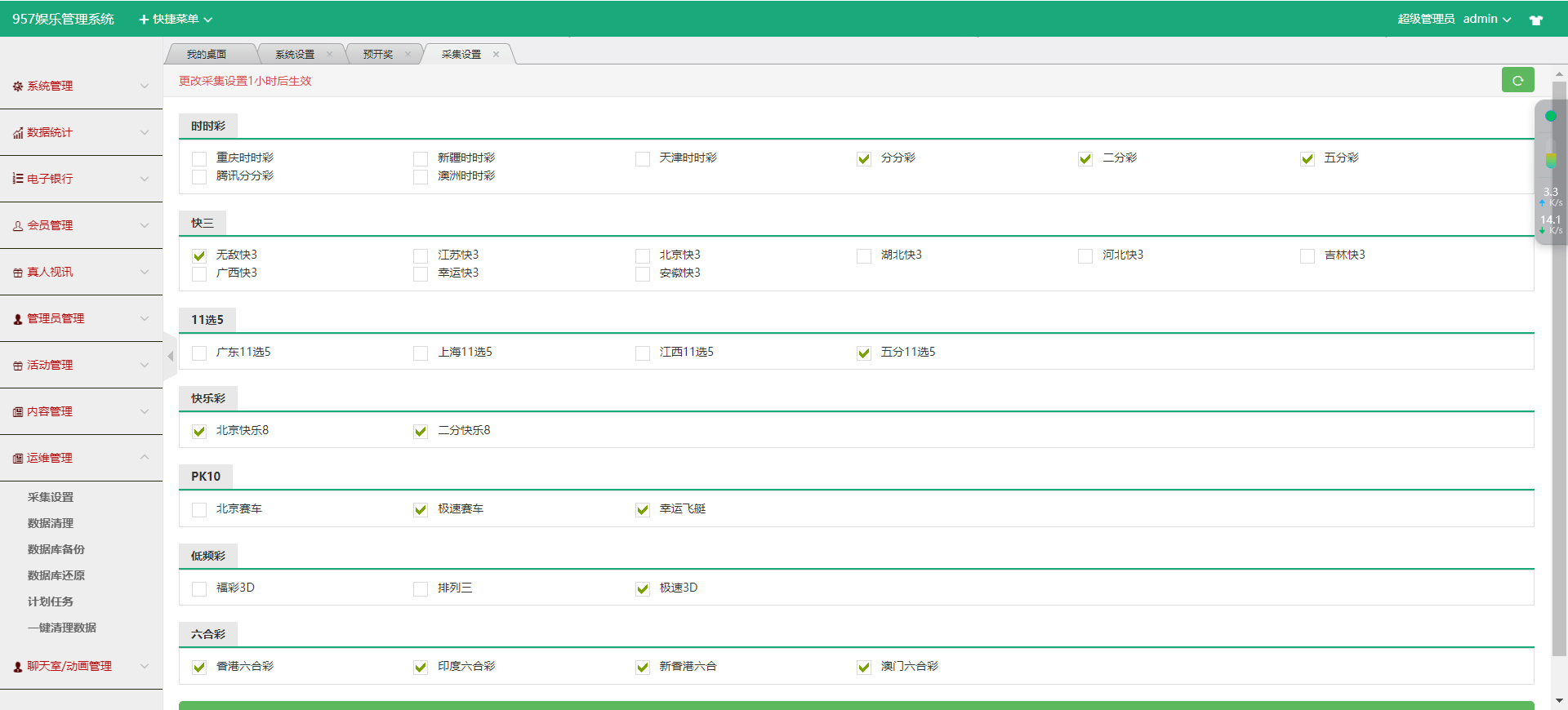
Task: Switch to the 系统设置 tab
Action: (x=295, y=55)
